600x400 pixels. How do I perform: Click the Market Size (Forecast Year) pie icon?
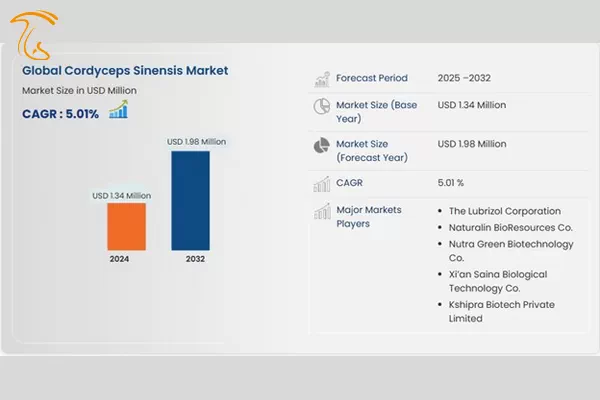point(322,145)
